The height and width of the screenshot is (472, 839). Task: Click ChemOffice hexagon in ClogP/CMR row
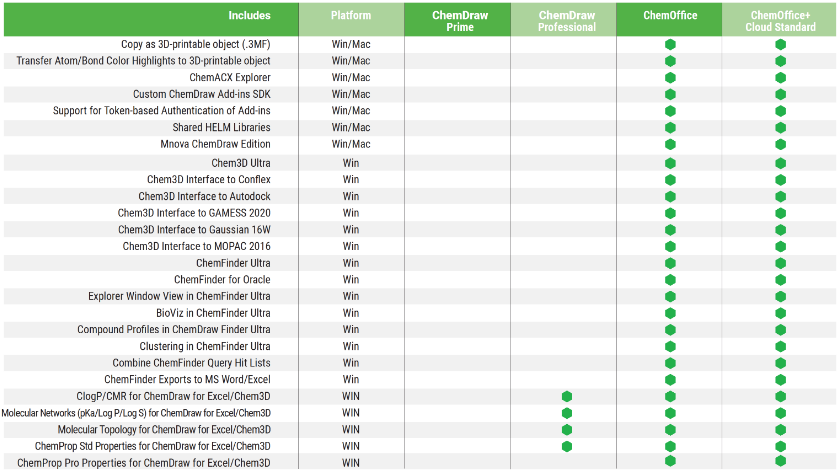pyautogui.click(x=670, y=397)
